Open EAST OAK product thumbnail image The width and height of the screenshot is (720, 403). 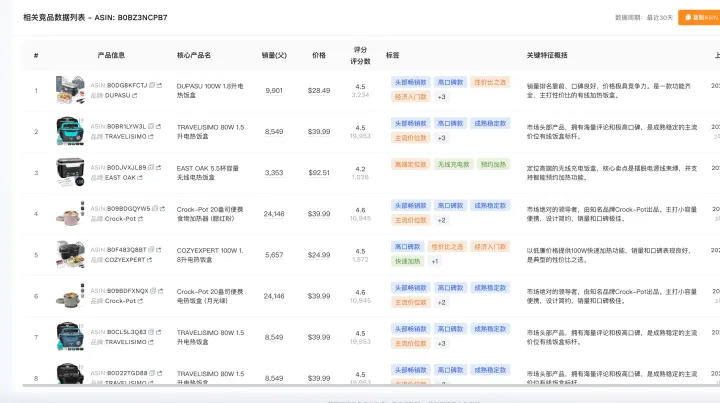(70, 172)
